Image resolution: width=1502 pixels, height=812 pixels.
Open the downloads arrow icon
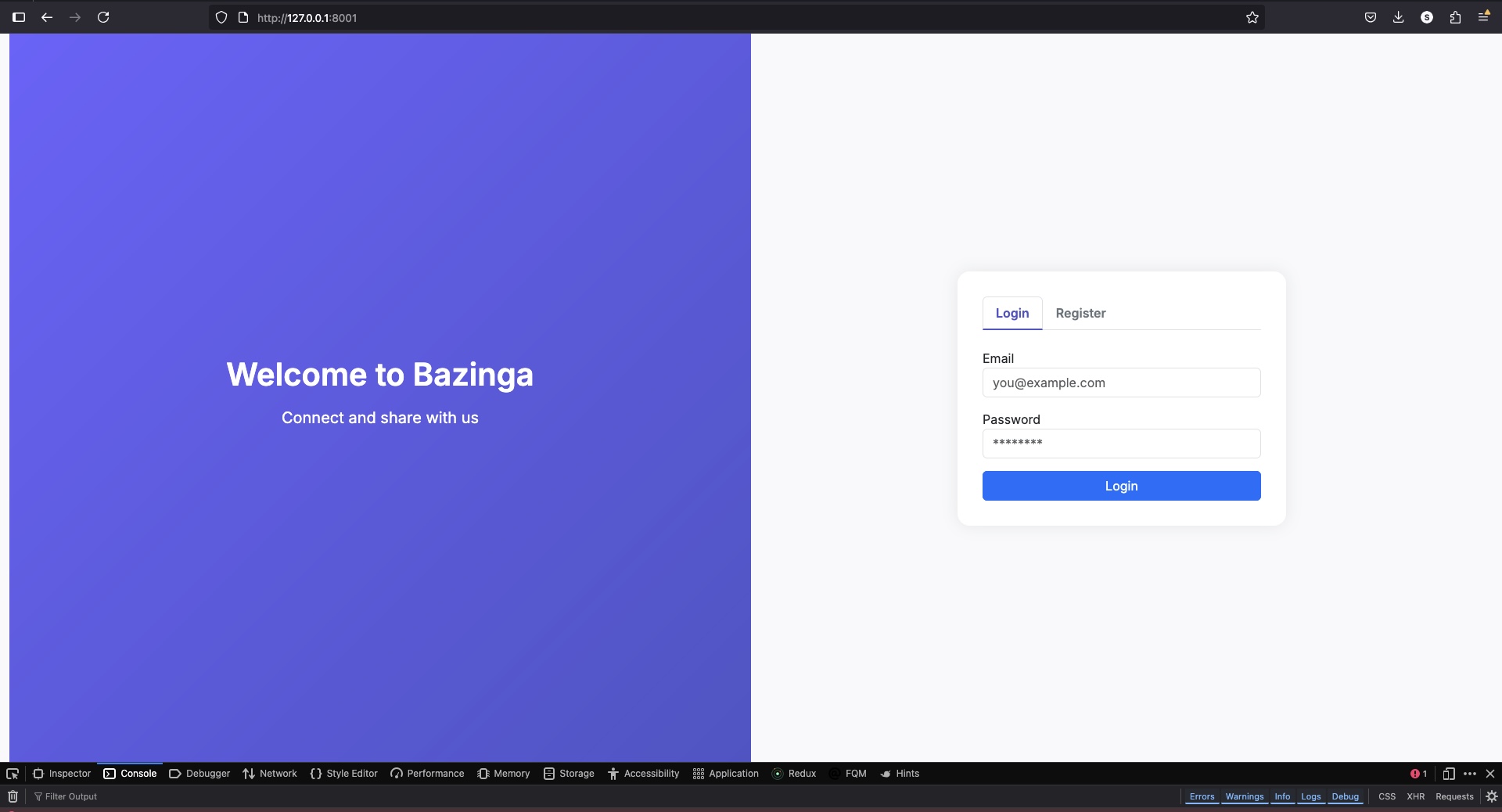click(x=1399, y=17)
